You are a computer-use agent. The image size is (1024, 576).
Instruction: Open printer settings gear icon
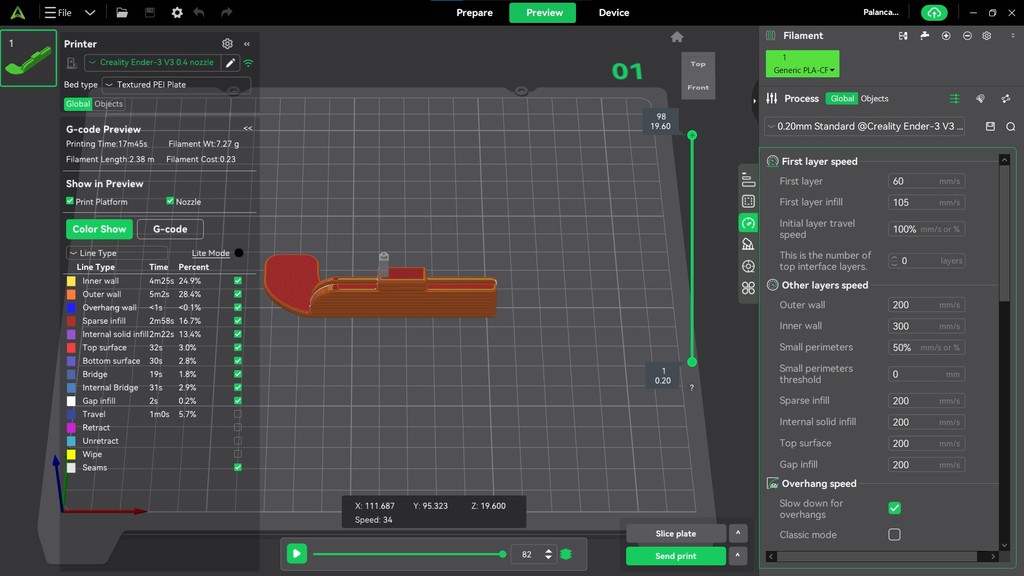click(227, 44)
